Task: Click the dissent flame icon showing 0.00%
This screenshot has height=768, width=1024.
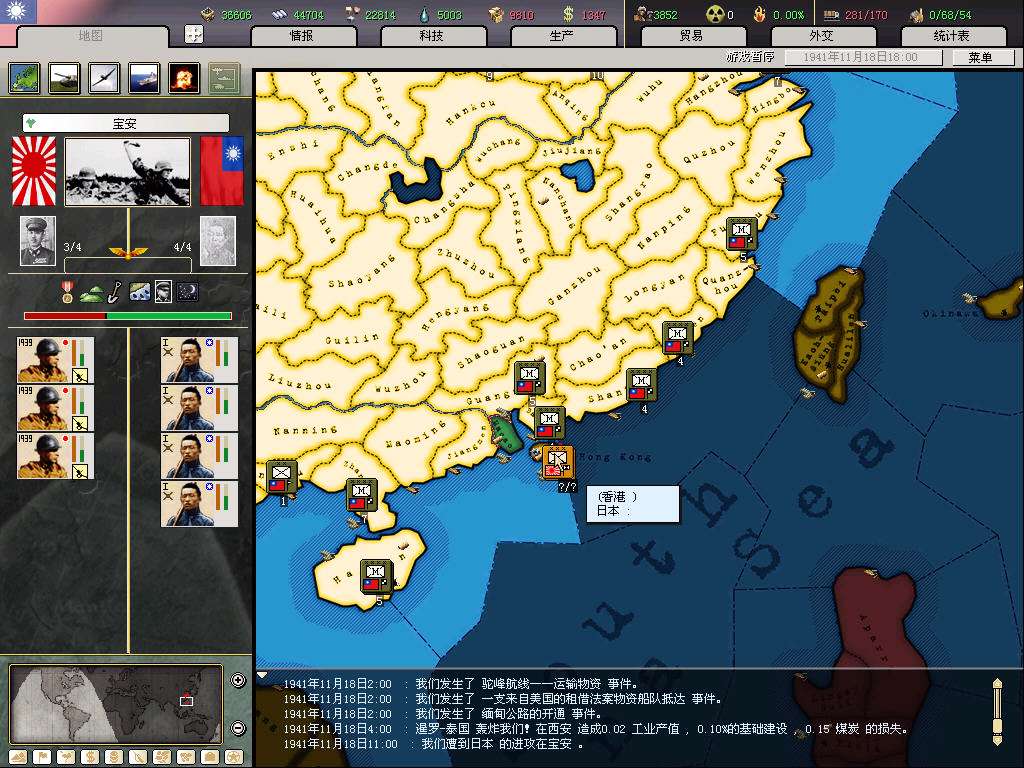Action: click(x=760, y=14)
